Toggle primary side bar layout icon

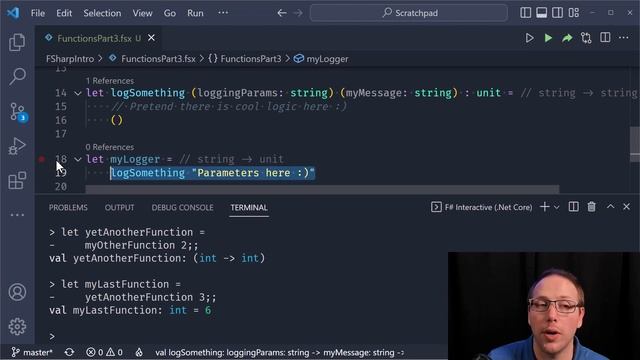(526, 13)
